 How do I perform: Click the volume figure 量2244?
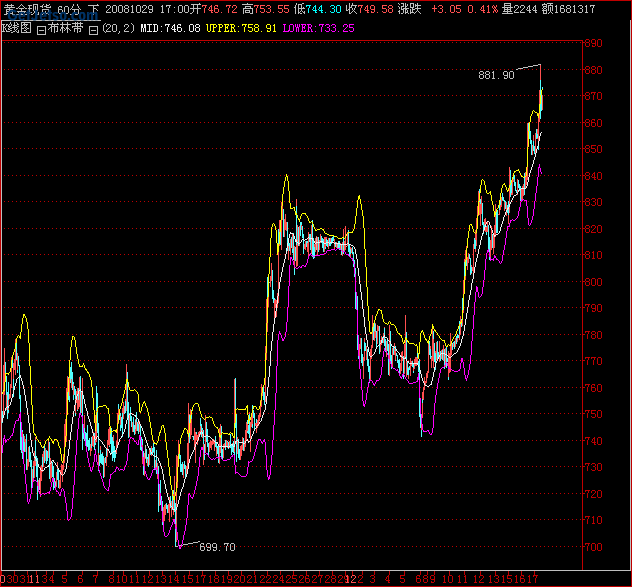(520, 9)
